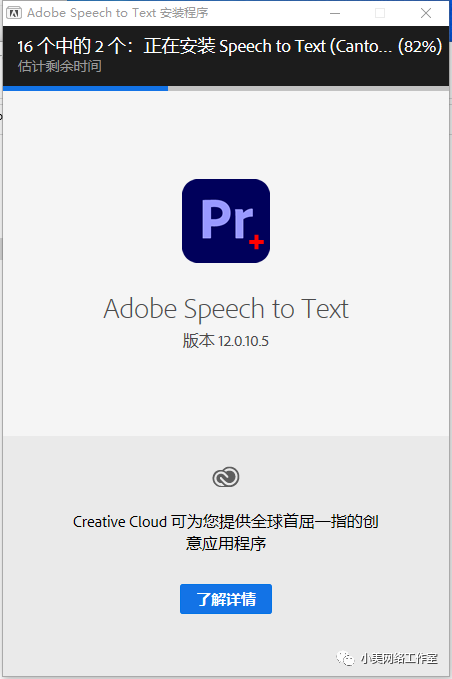The height and width of the screenshot is (679, 452).
Task: Click the 了解详情 button
Action: pos(226,599)
